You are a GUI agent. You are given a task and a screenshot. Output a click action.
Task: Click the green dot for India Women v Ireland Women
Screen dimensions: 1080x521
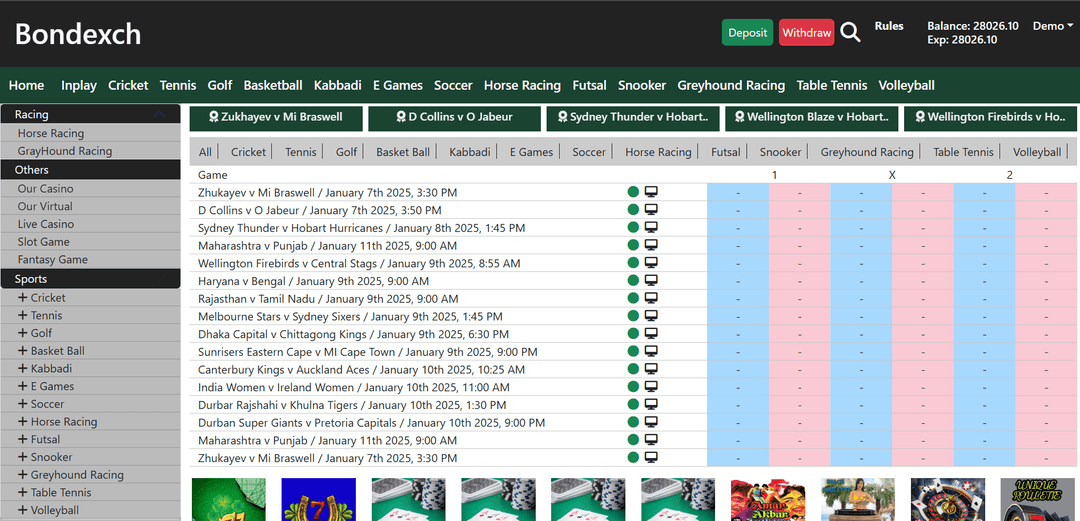pyautogui.click(x=634, y=387)
